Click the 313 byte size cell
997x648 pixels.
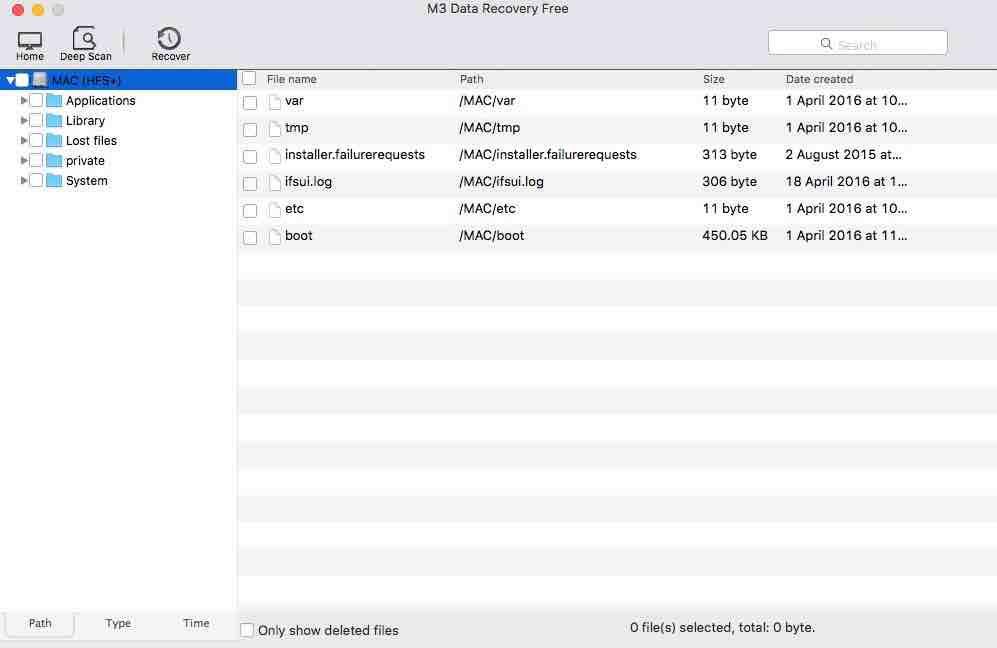(x=729, y=155)
